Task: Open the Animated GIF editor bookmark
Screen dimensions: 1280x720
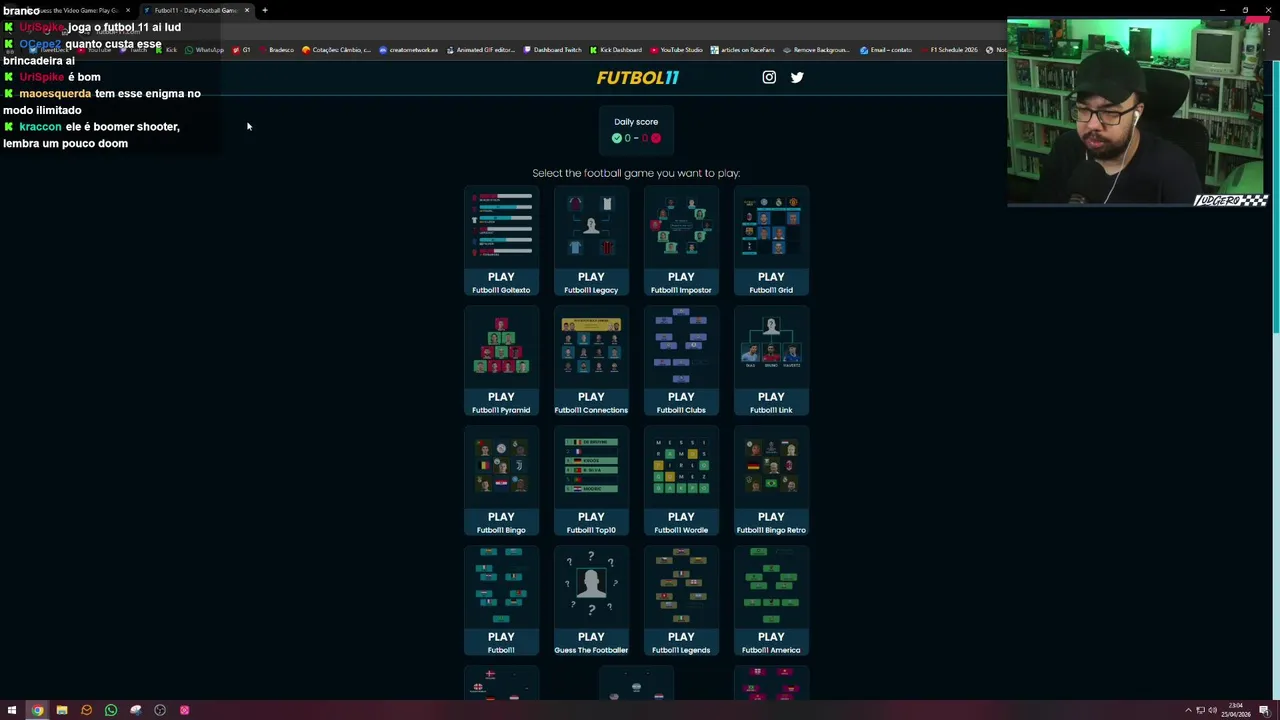Action: coord(480,50)
